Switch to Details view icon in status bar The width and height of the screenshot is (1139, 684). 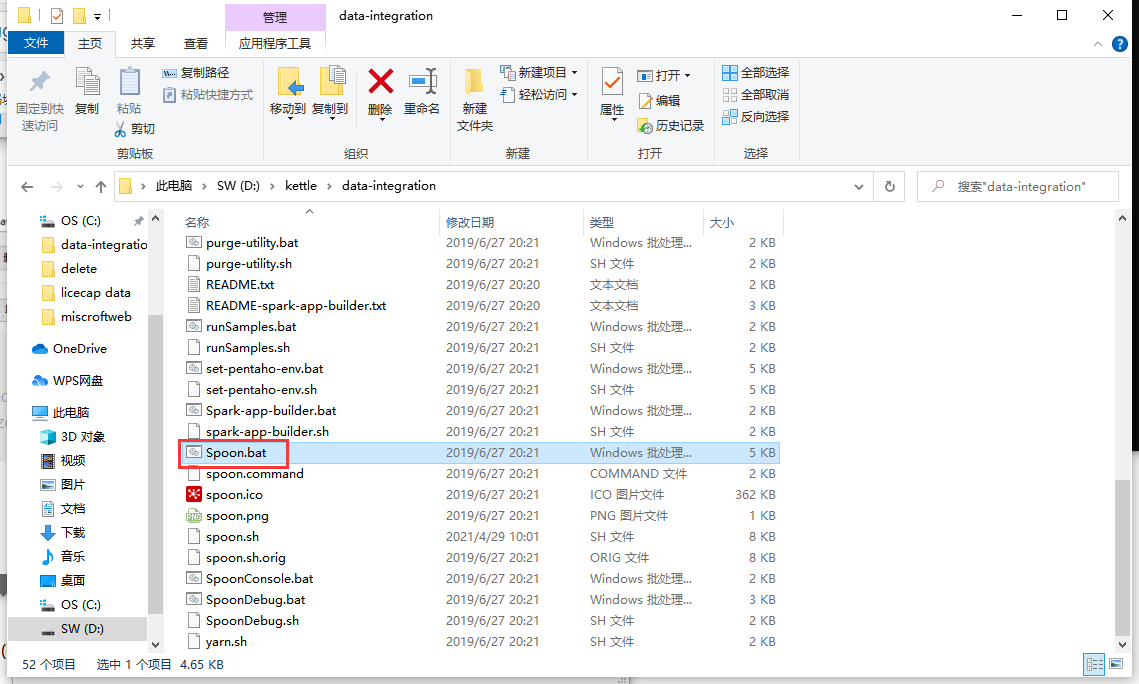[1094, 664]
